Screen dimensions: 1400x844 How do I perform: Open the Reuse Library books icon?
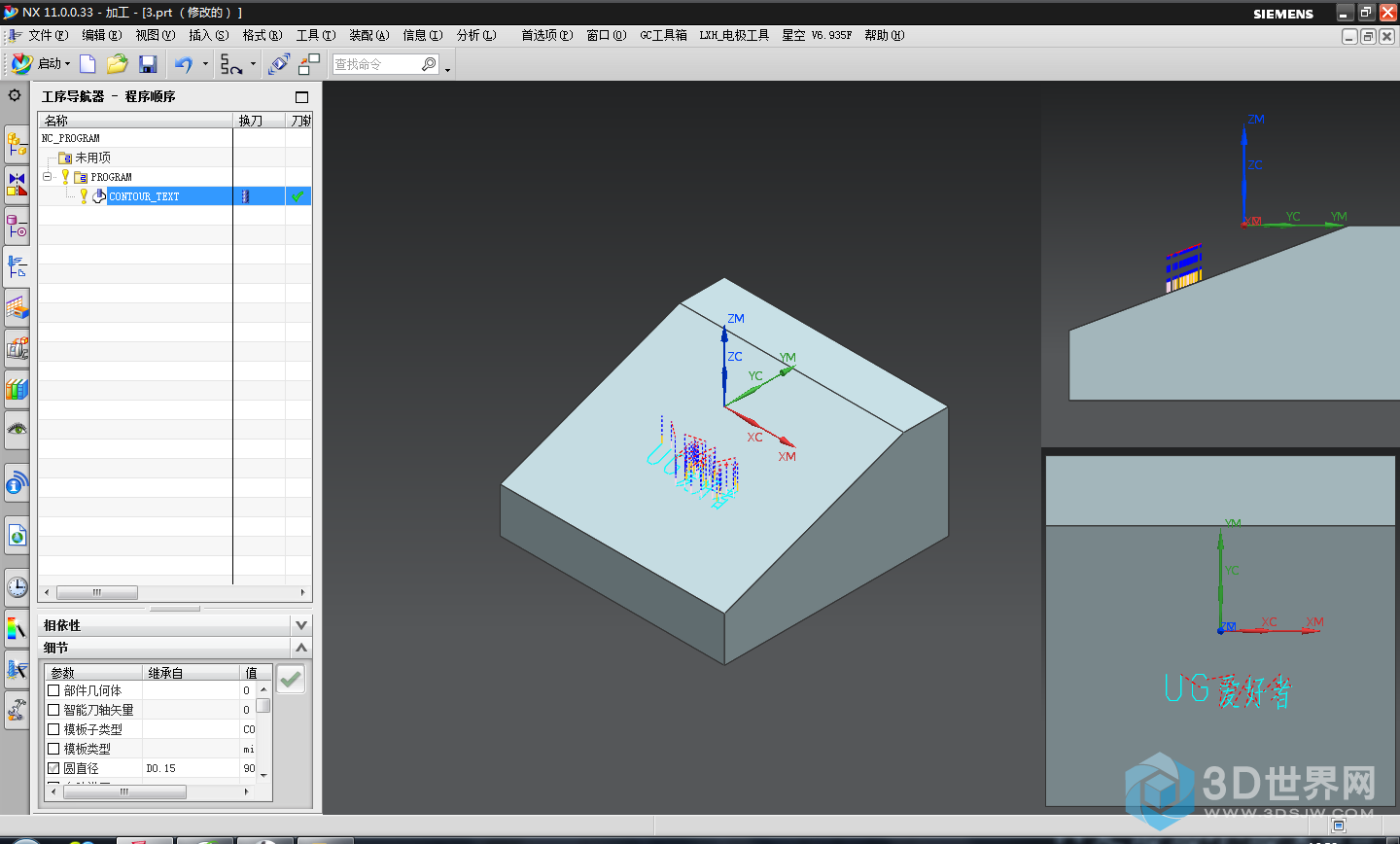point(17,389)
